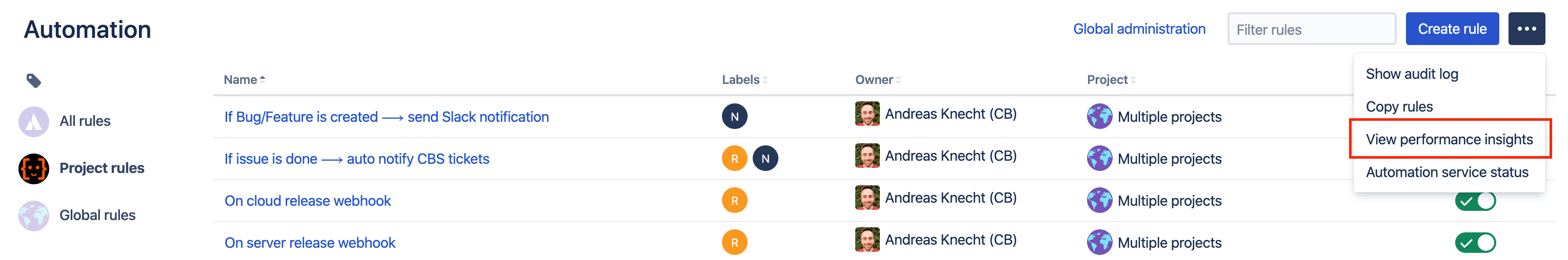
Task: Open the three-dots more actions menu
Action: 1525,29
